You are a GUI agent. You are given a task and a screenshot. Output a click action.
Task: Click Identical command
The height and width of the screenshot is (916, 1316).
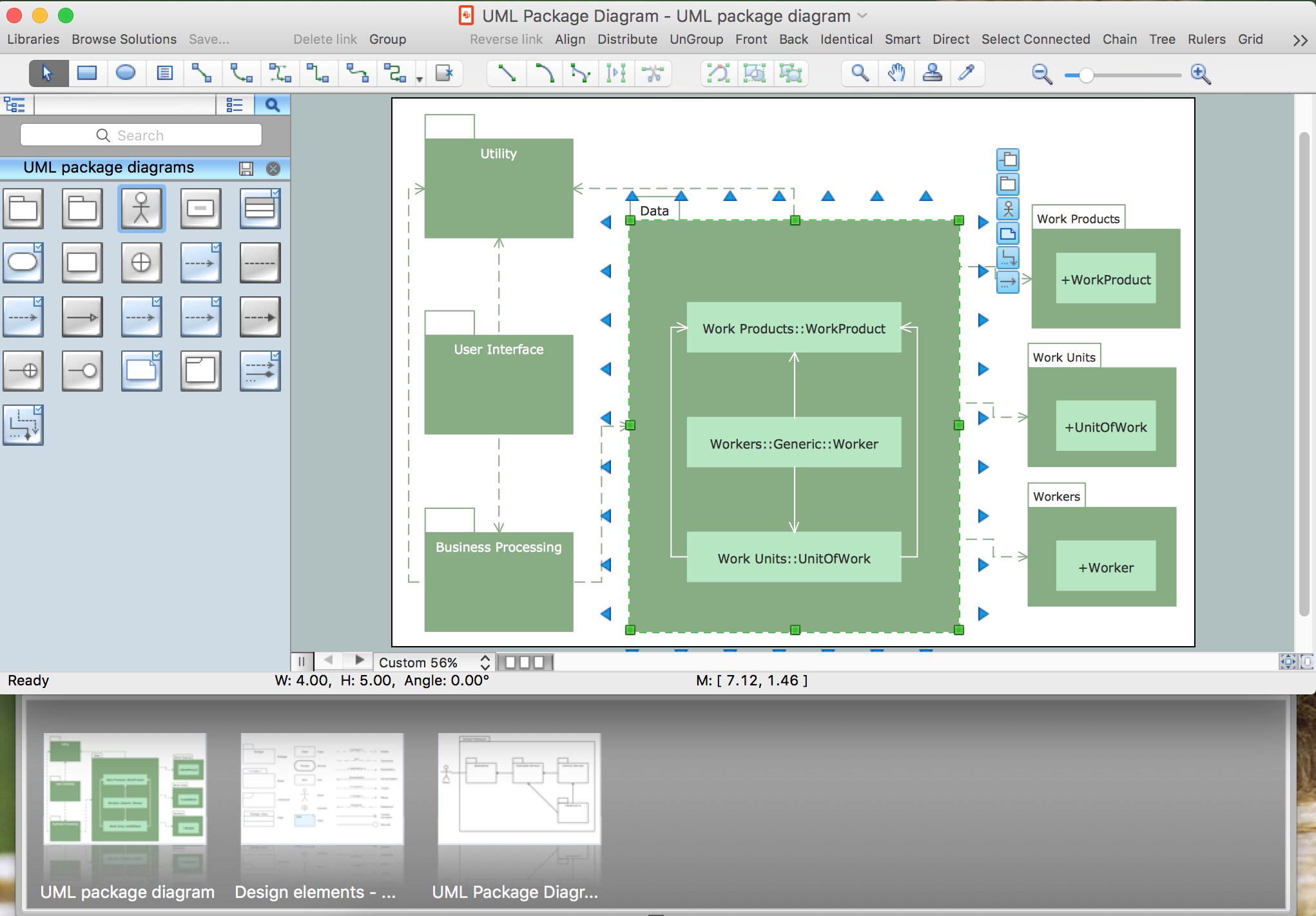(846, 39)
